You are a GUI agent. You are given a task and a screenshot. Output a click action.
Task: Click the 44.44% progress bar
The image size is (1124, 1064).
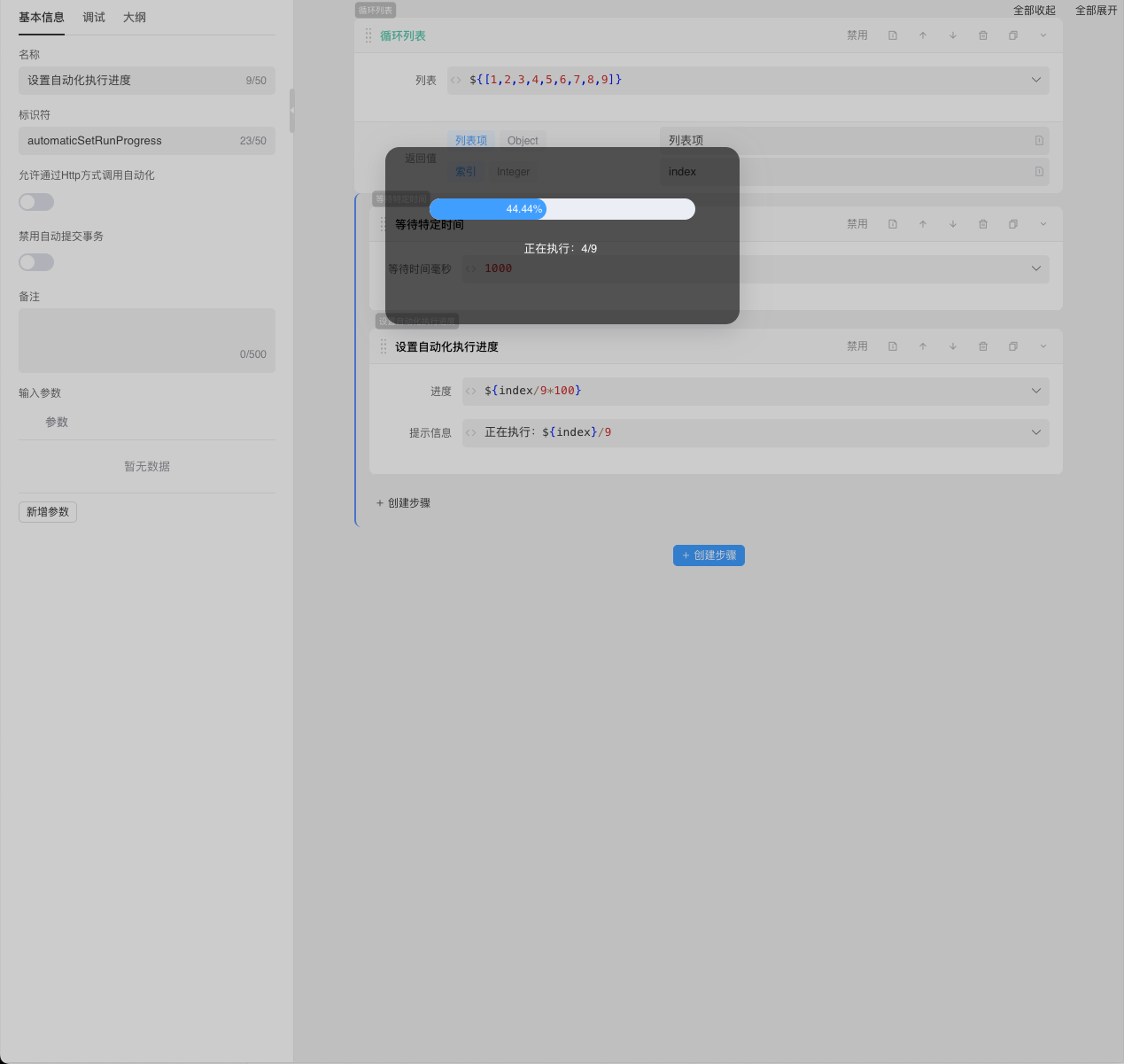click(562, 209)
